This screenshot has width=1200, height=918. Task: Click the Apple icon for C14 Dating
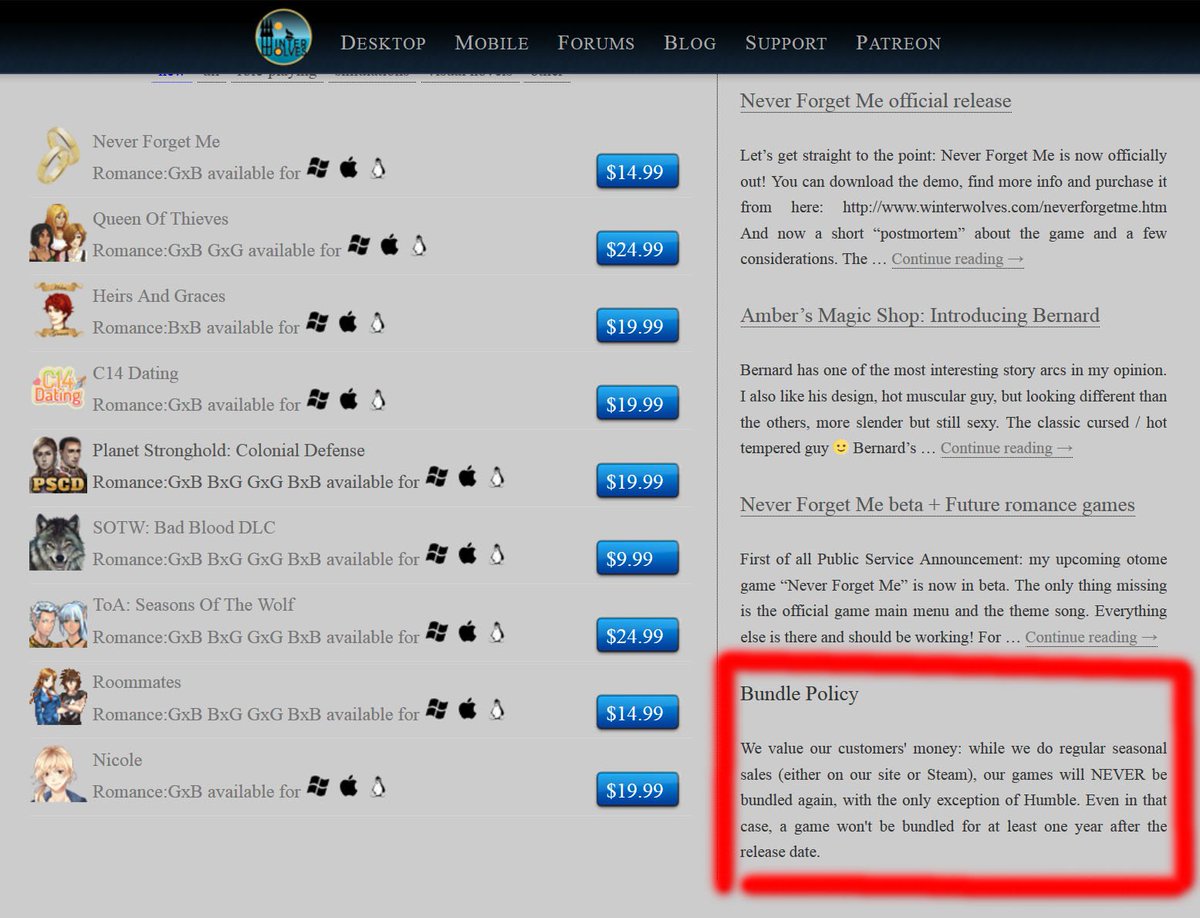click(x=348, y=400)
